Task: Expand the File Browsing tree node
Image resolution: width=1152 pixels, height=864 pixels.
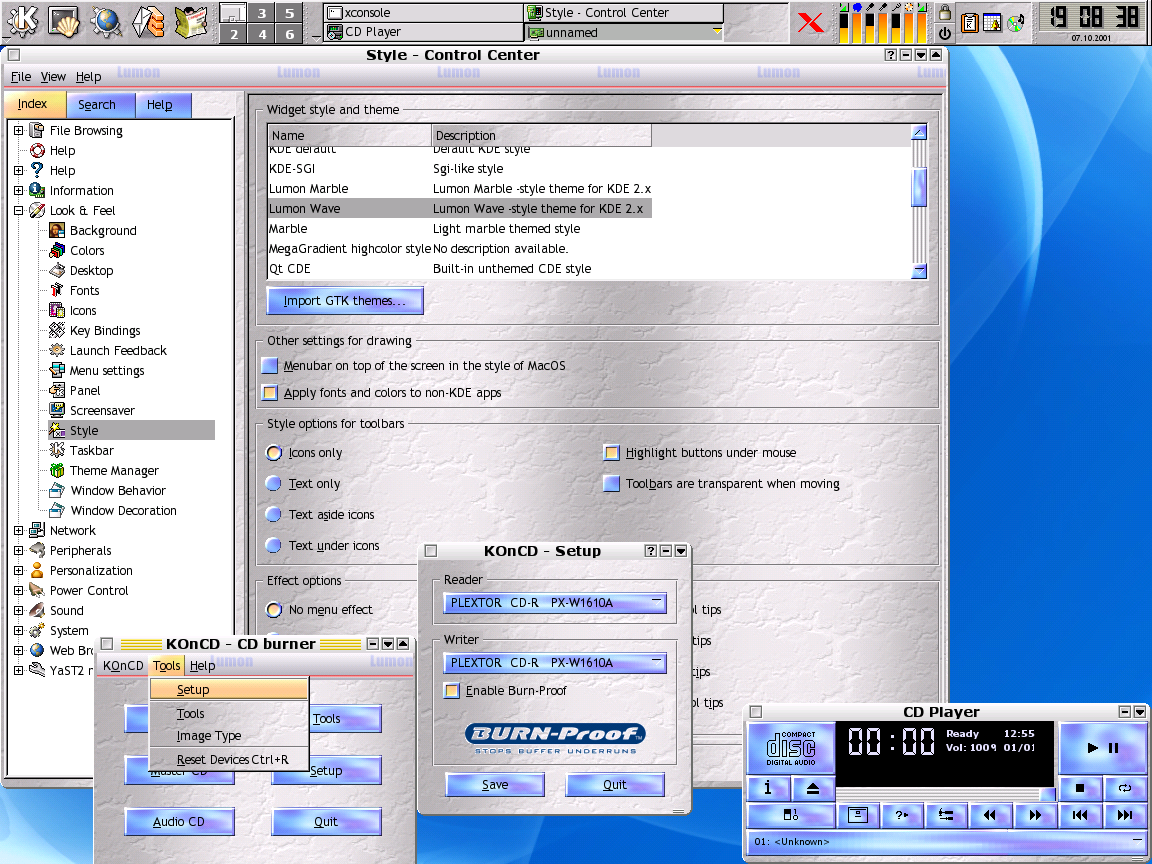Action: click(x=18, y=131)
